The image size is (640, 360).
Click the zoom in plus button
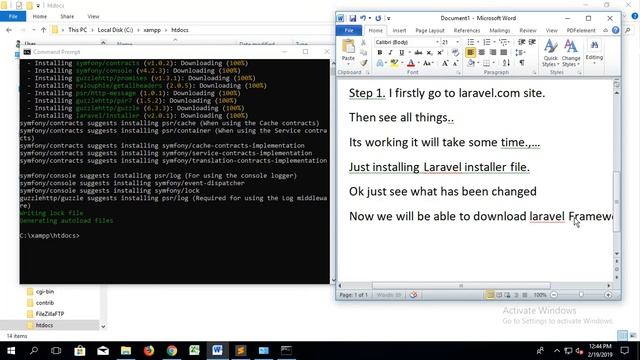[608, 295]
